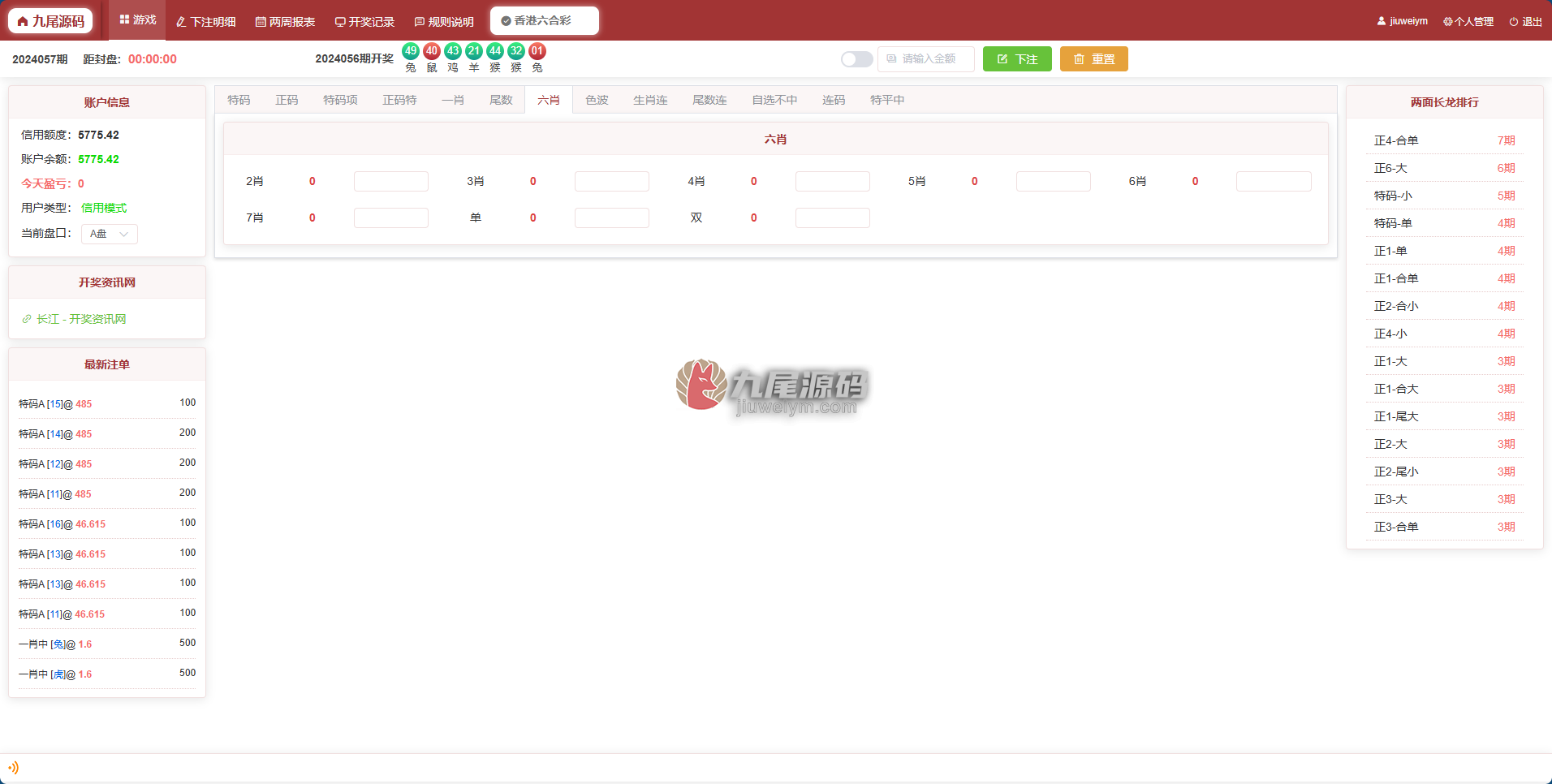
Task: Open 下注明细 pencil icon menu
Action: tap(181, 22)
